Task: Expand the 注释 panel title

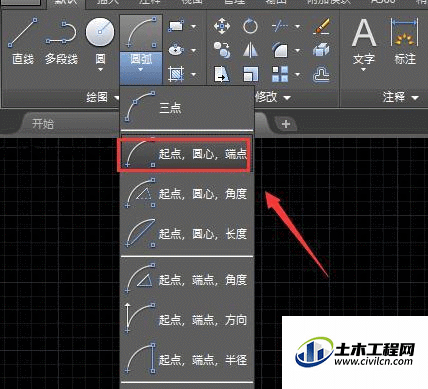Action: 400,97
